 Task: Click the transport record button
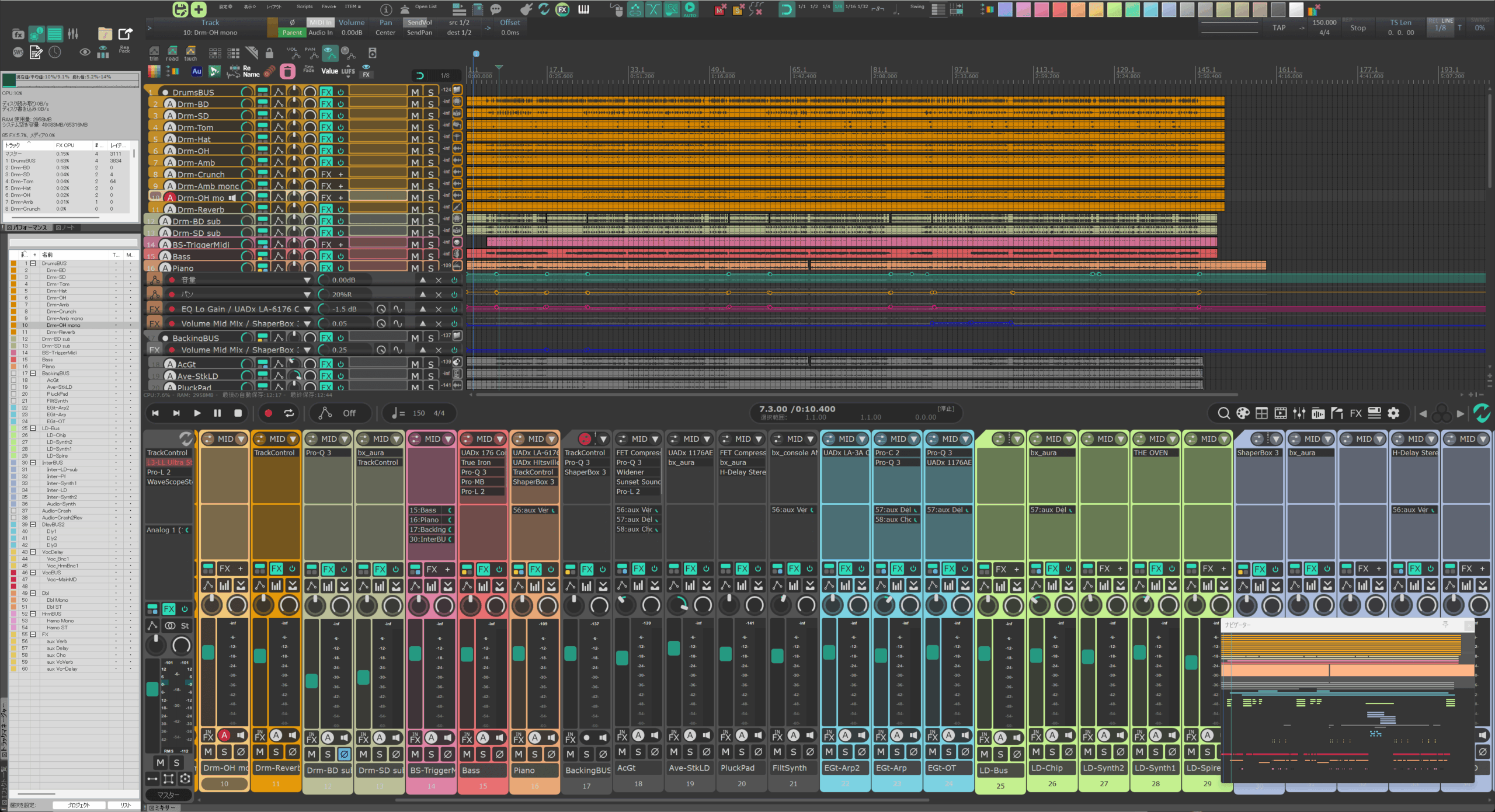click(268, 413)
